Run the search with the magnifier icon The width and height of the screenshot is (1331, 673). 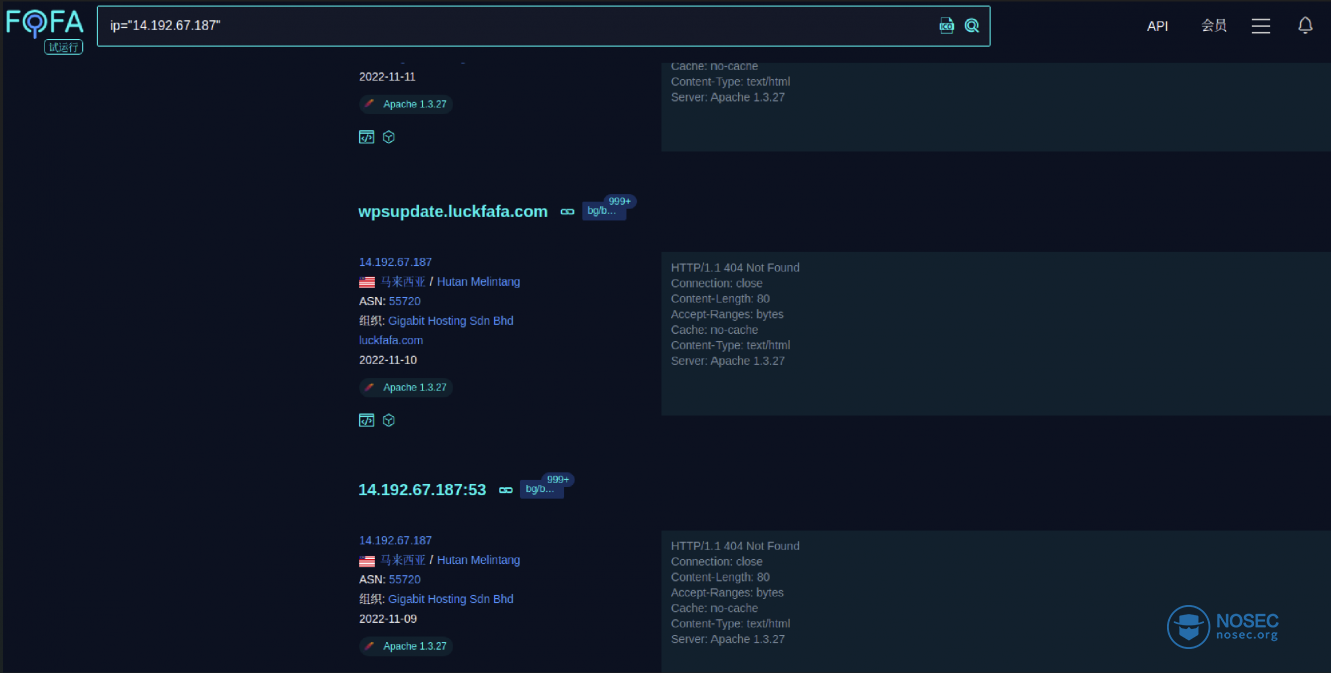(972, 26)
